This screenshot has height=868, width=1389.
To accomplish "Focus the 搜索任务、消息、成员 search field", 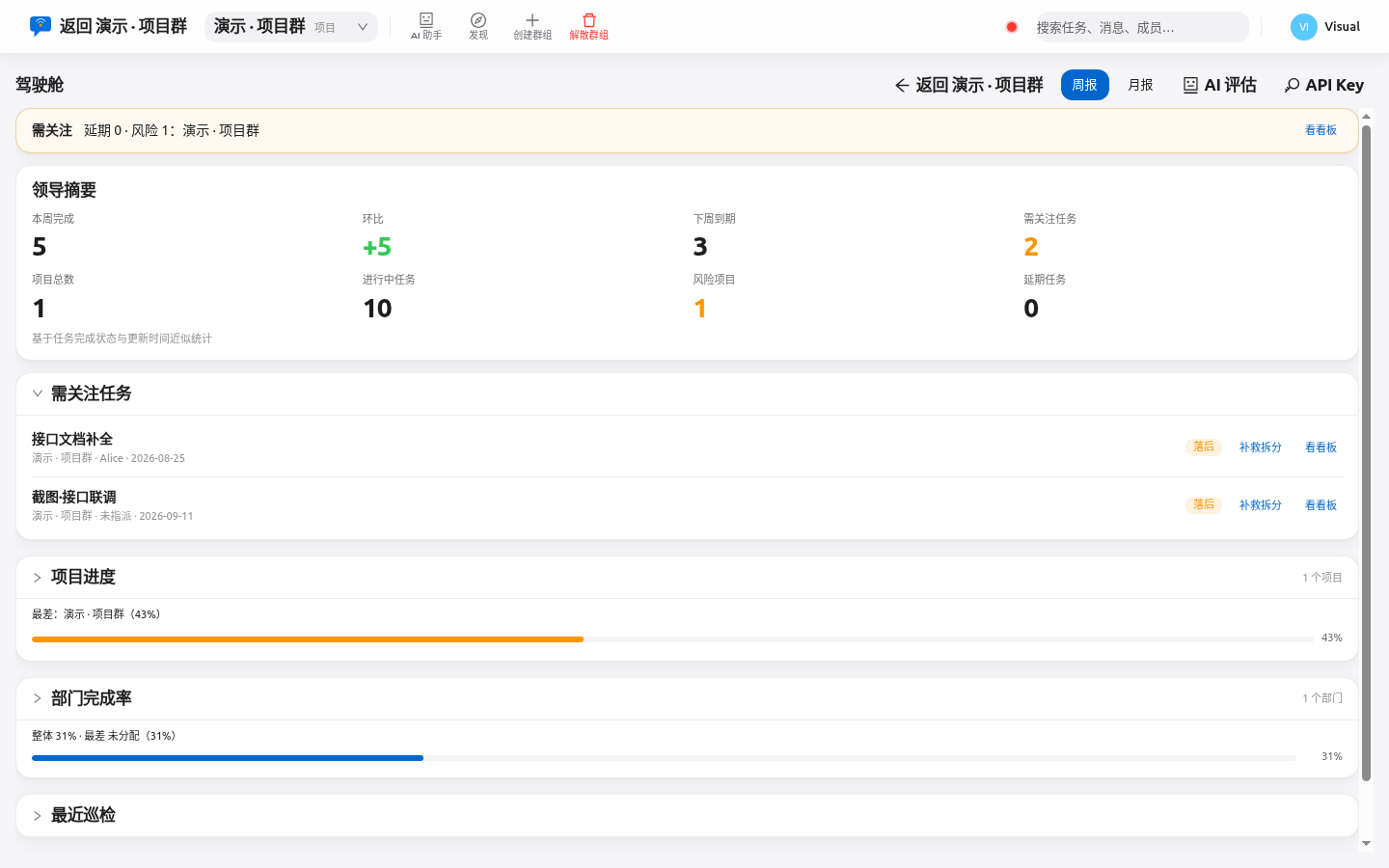I will pyautogui.click(x=1142, y=27).
